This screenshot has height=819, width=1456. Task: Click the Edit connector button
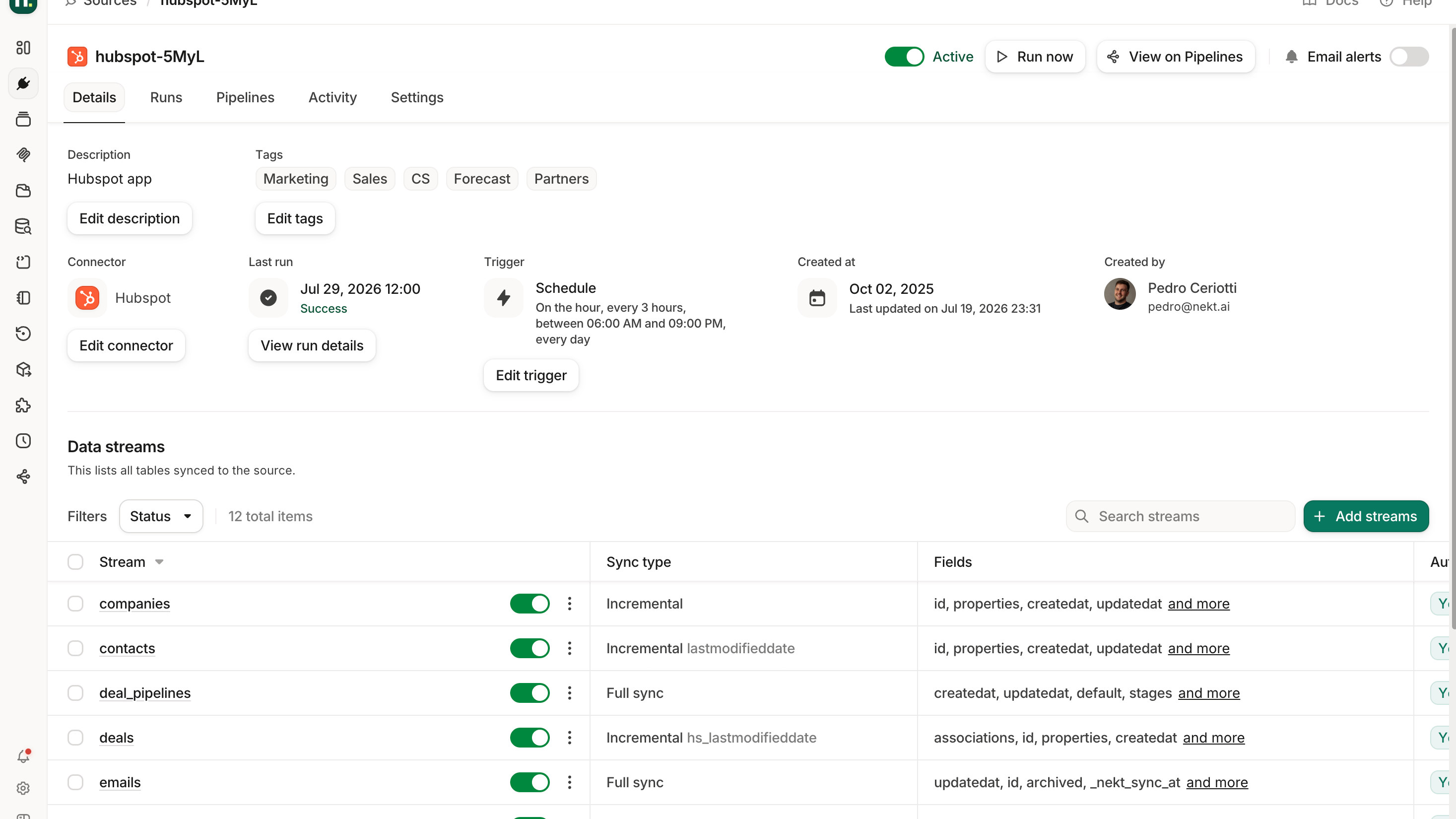pyautogui.click(x=126, y=345)
